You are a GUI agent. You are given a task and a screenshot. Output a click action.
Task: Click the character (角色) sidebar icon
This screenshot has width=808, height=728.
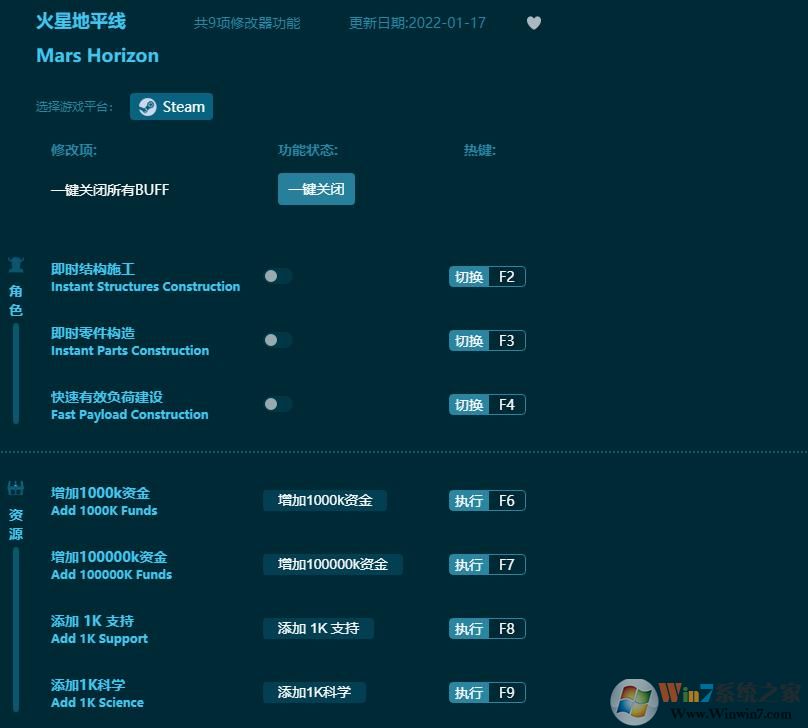(x=15, y=265)
